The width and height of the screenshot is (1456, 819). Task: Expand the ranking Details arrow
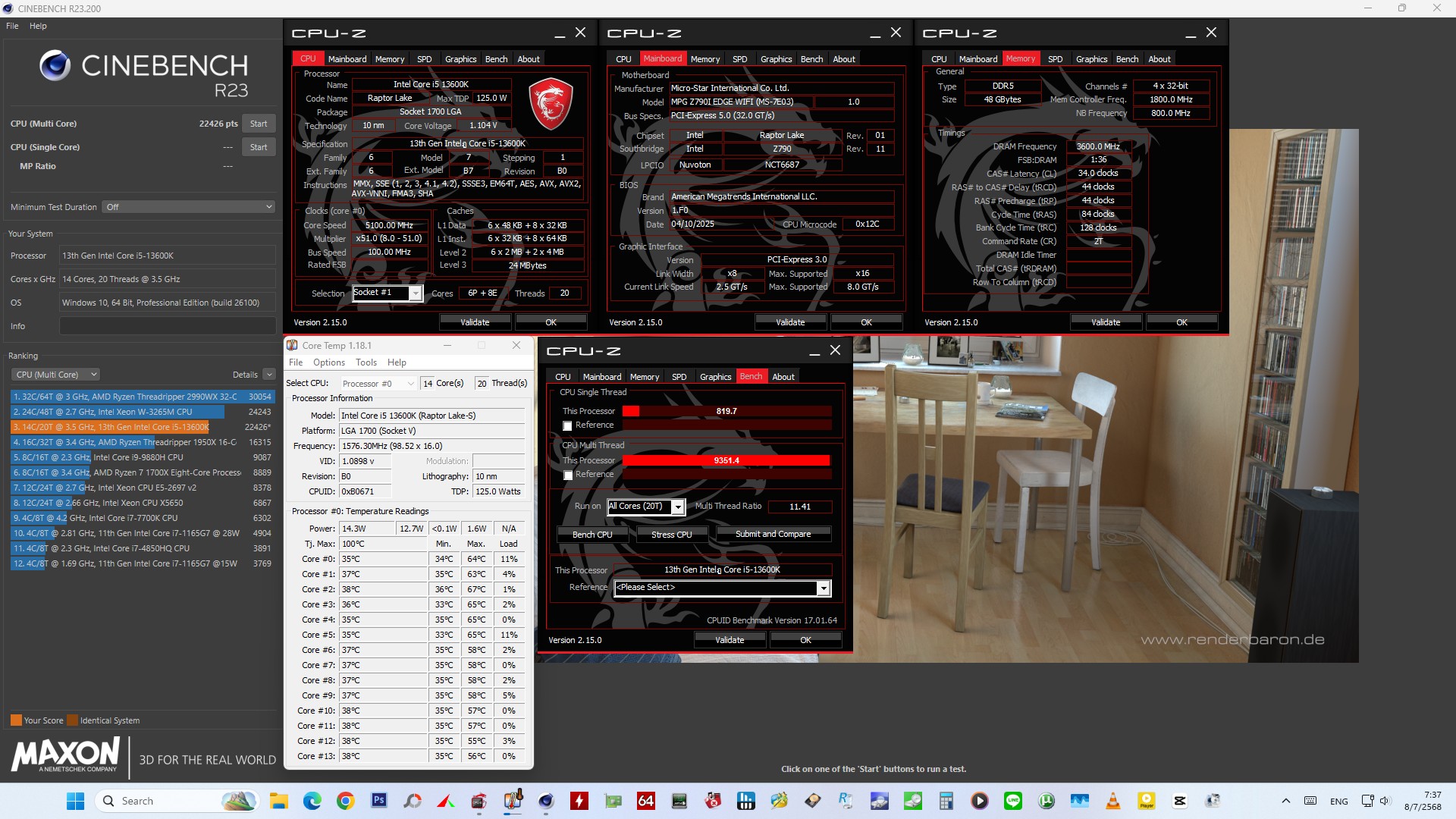[269, 375]
